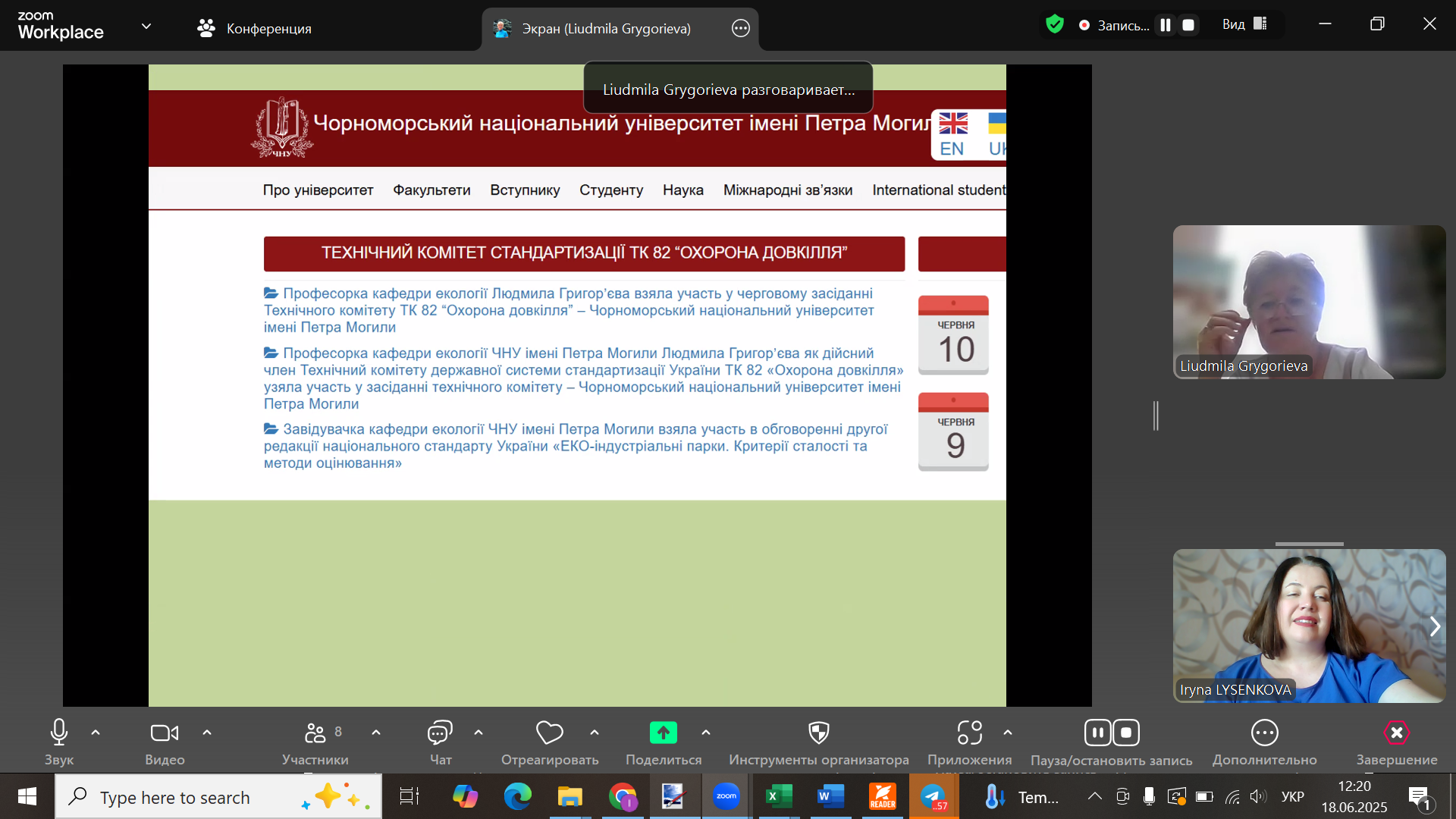Open the Вид view layout menu
This screenshot has width=1456, height=819.
point(1244,24)
